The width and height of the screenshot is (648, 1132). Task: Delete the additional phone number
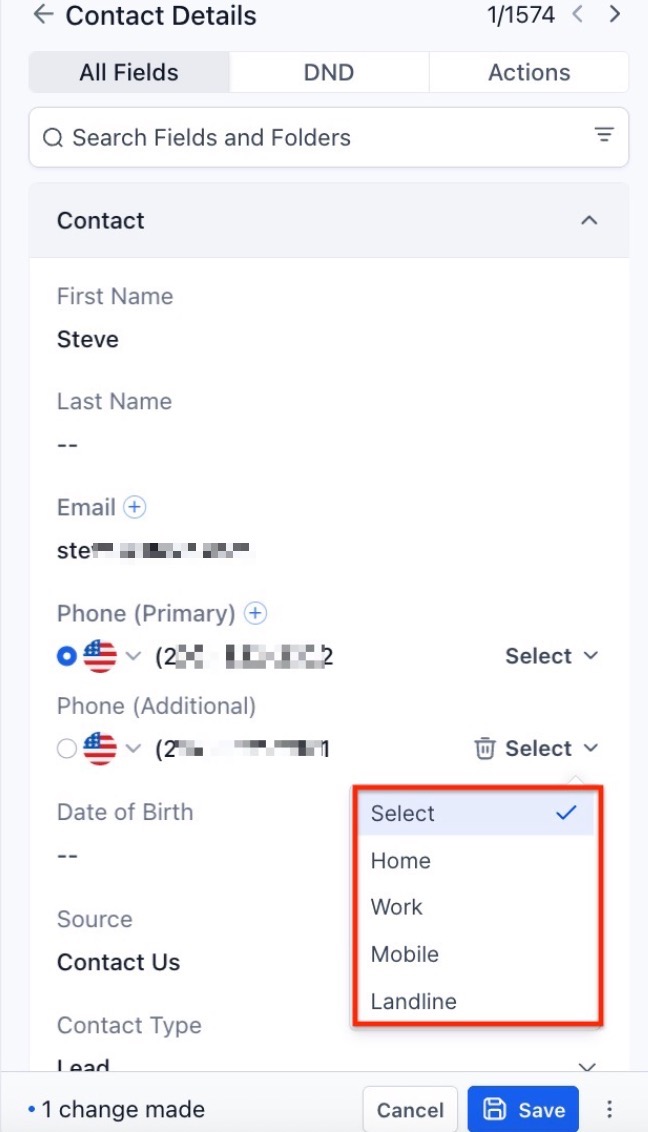pyautogui.click(x=485, y=748)
